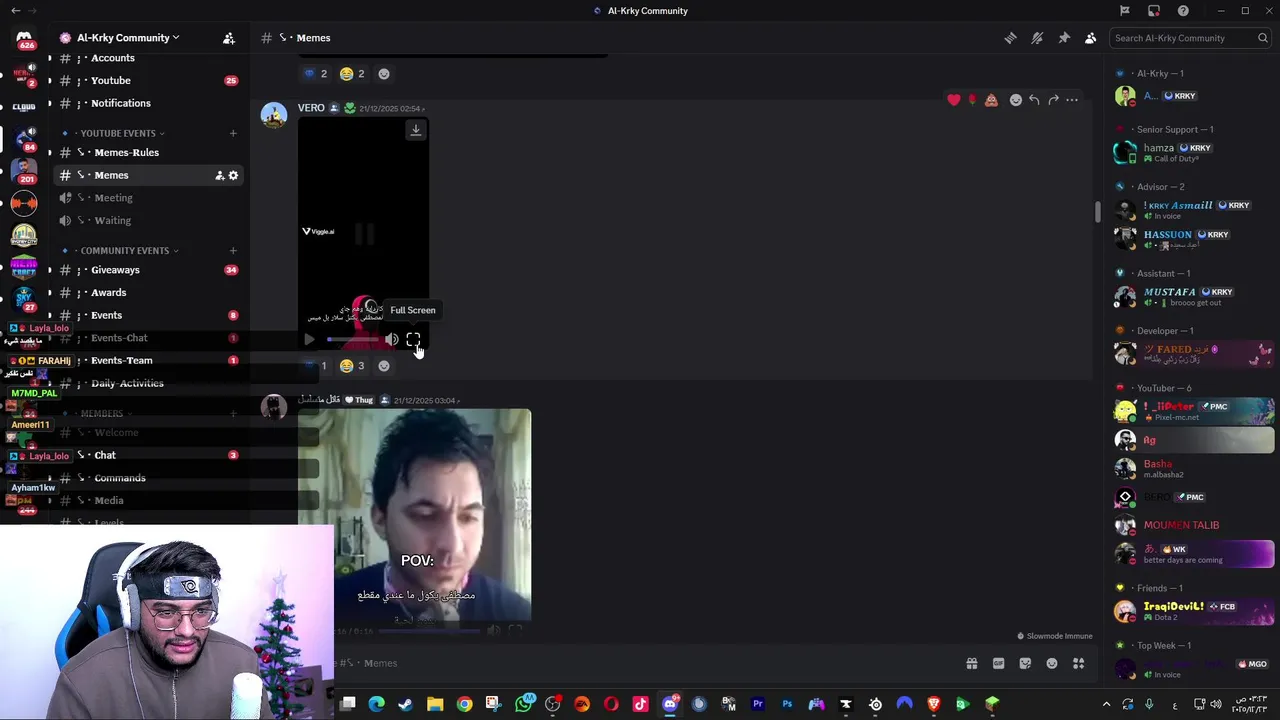Open apps icon in message bar
The height and width of the screenshot is (720, 1280).
click(x=1079, y=663)
